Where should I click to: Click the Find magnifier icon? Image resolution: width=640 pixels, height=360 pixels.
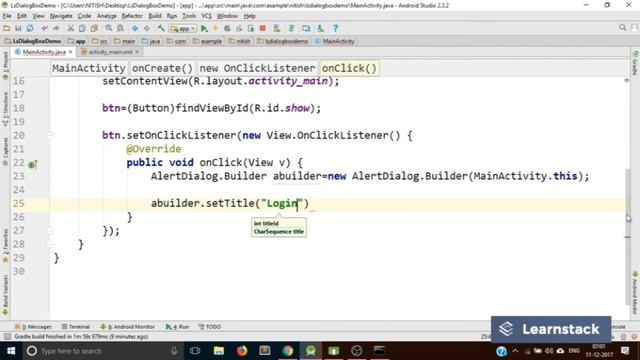coord(109,28)
